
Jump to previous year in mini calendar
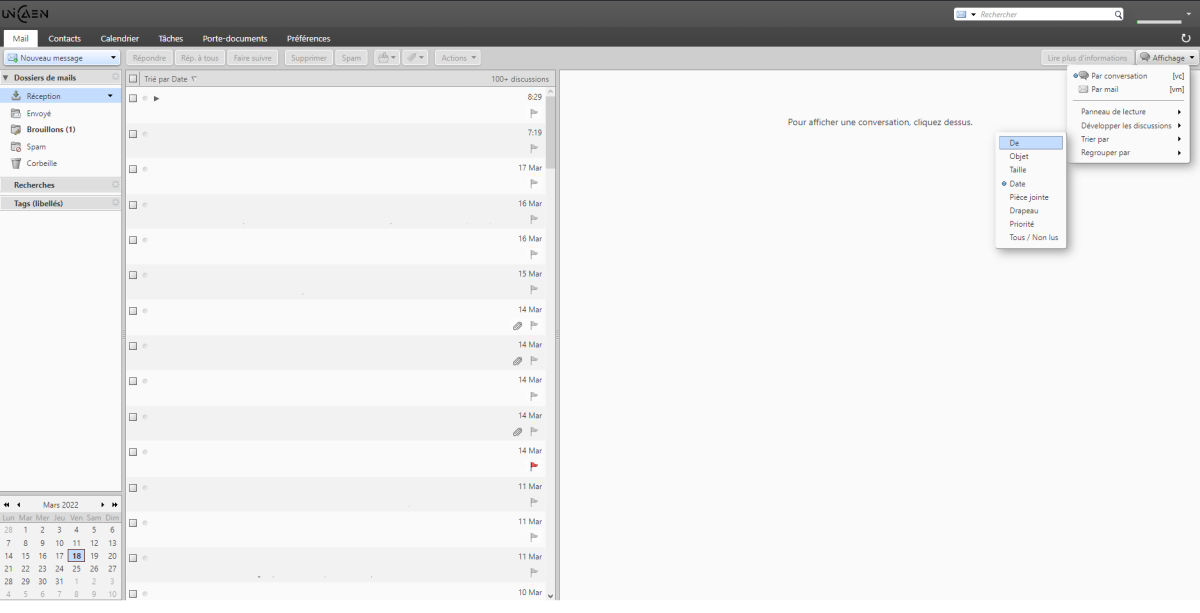[x=7, y=505]
